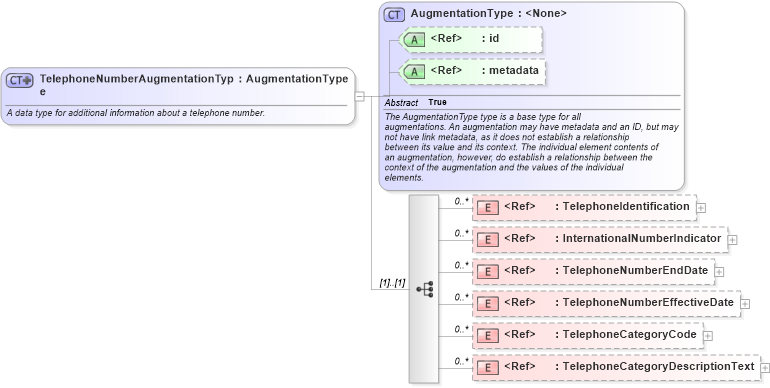Click the ': AugmentationType' base type label

[x=293, y=79]
